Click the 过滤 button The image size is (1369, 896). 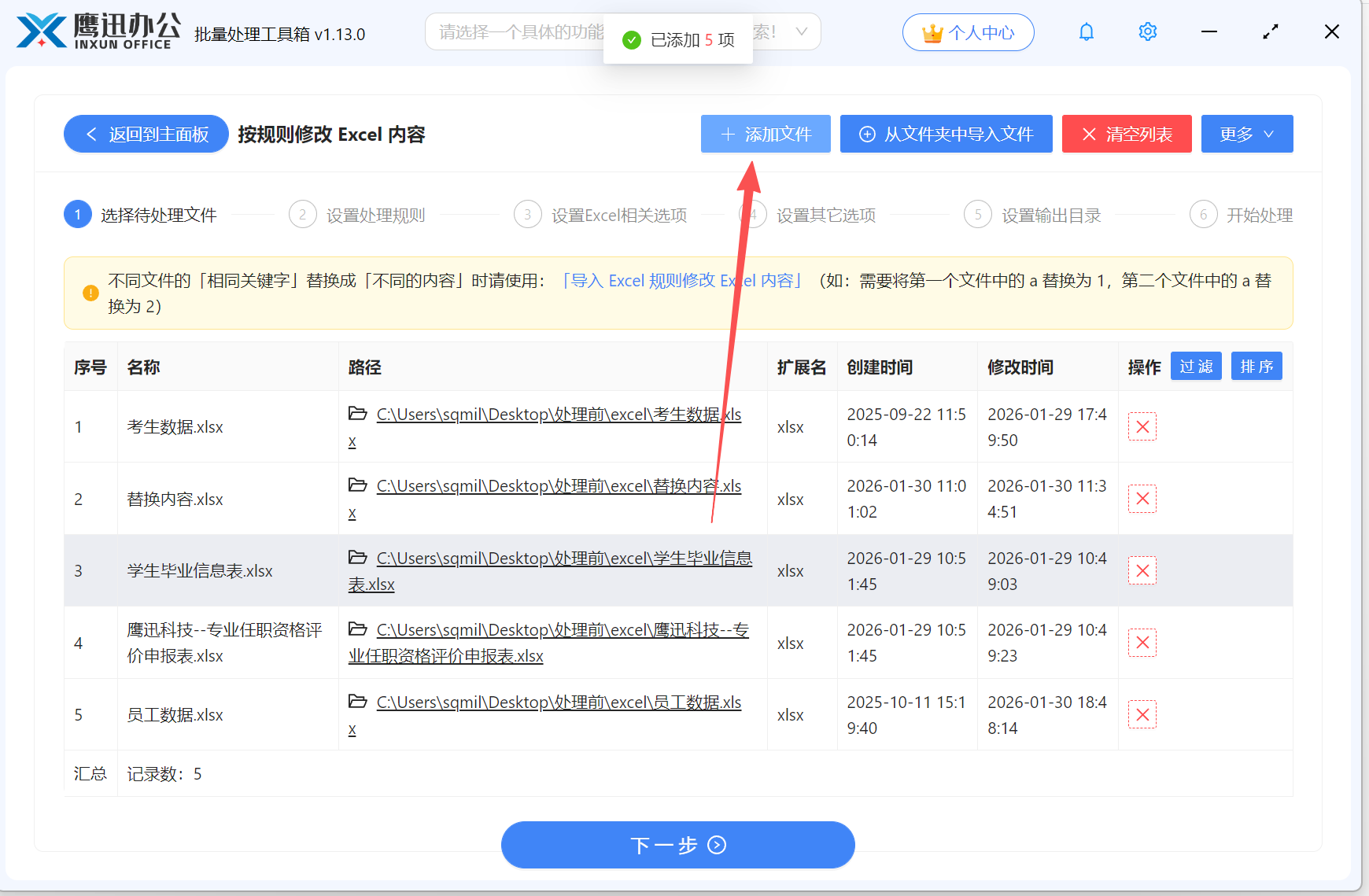click(1196, 366)
